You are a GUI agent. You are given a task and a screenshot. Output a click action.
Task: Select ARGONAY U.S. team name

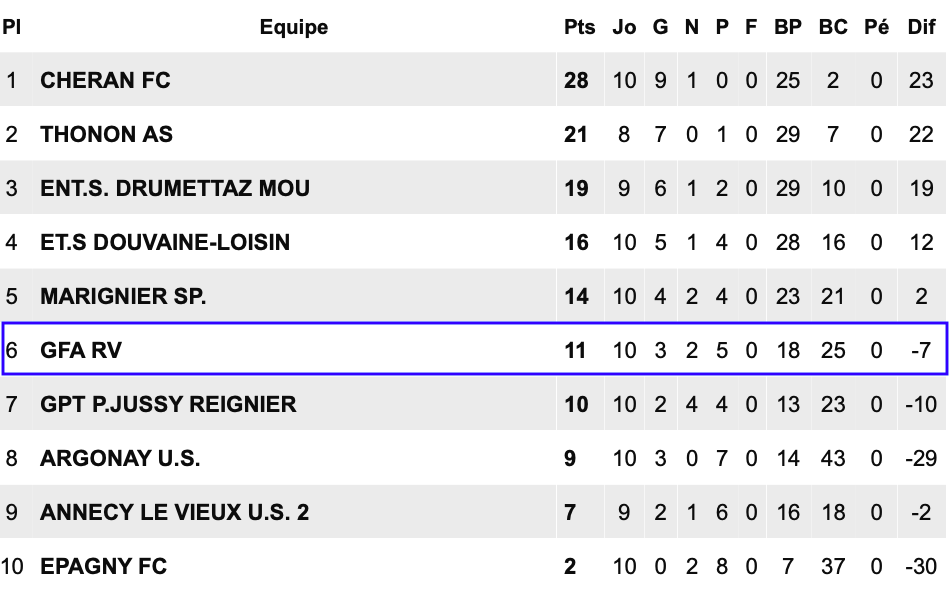120,459
